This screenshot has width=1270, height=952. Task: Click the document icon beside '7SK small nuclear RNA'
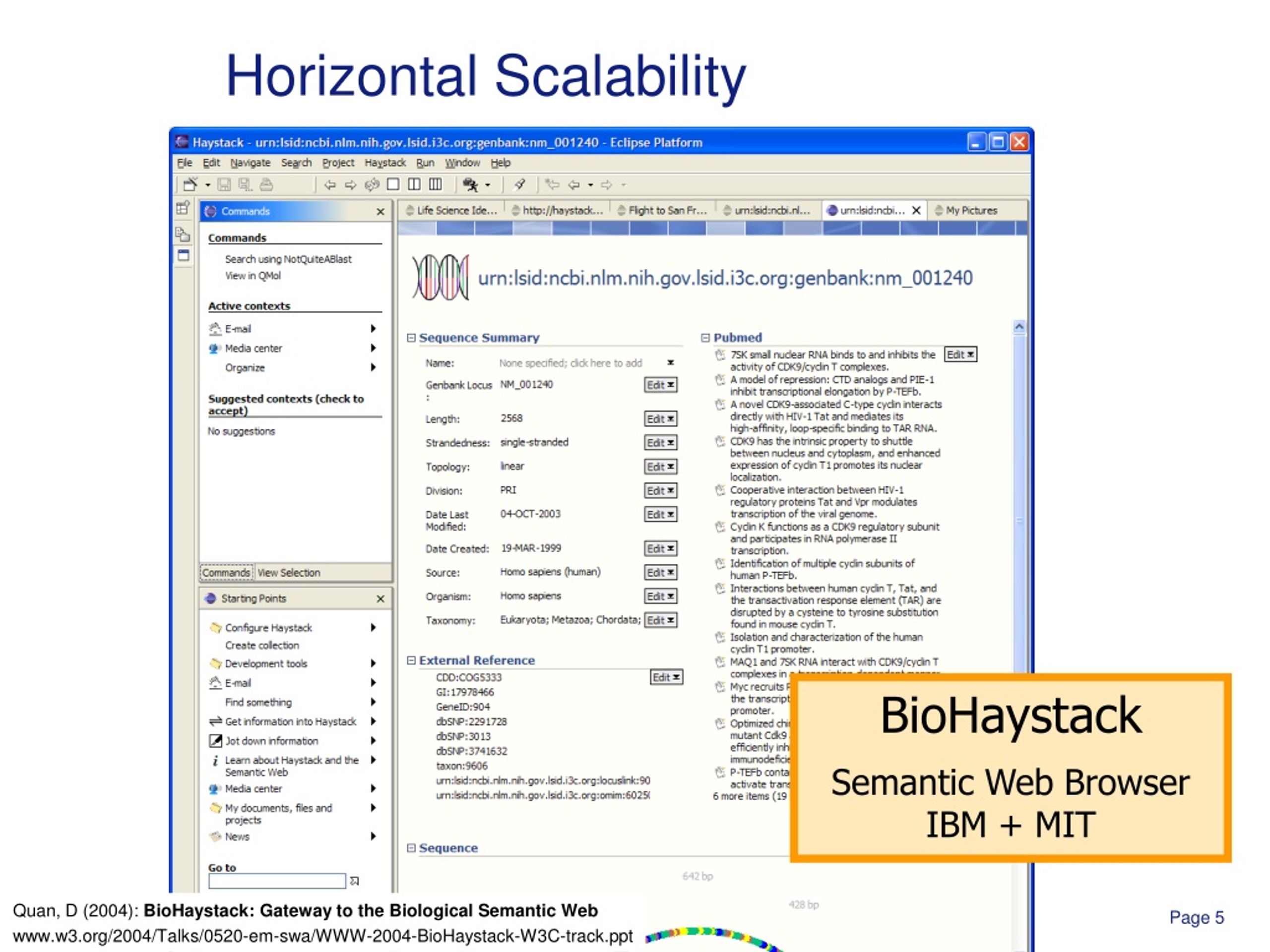720,355
